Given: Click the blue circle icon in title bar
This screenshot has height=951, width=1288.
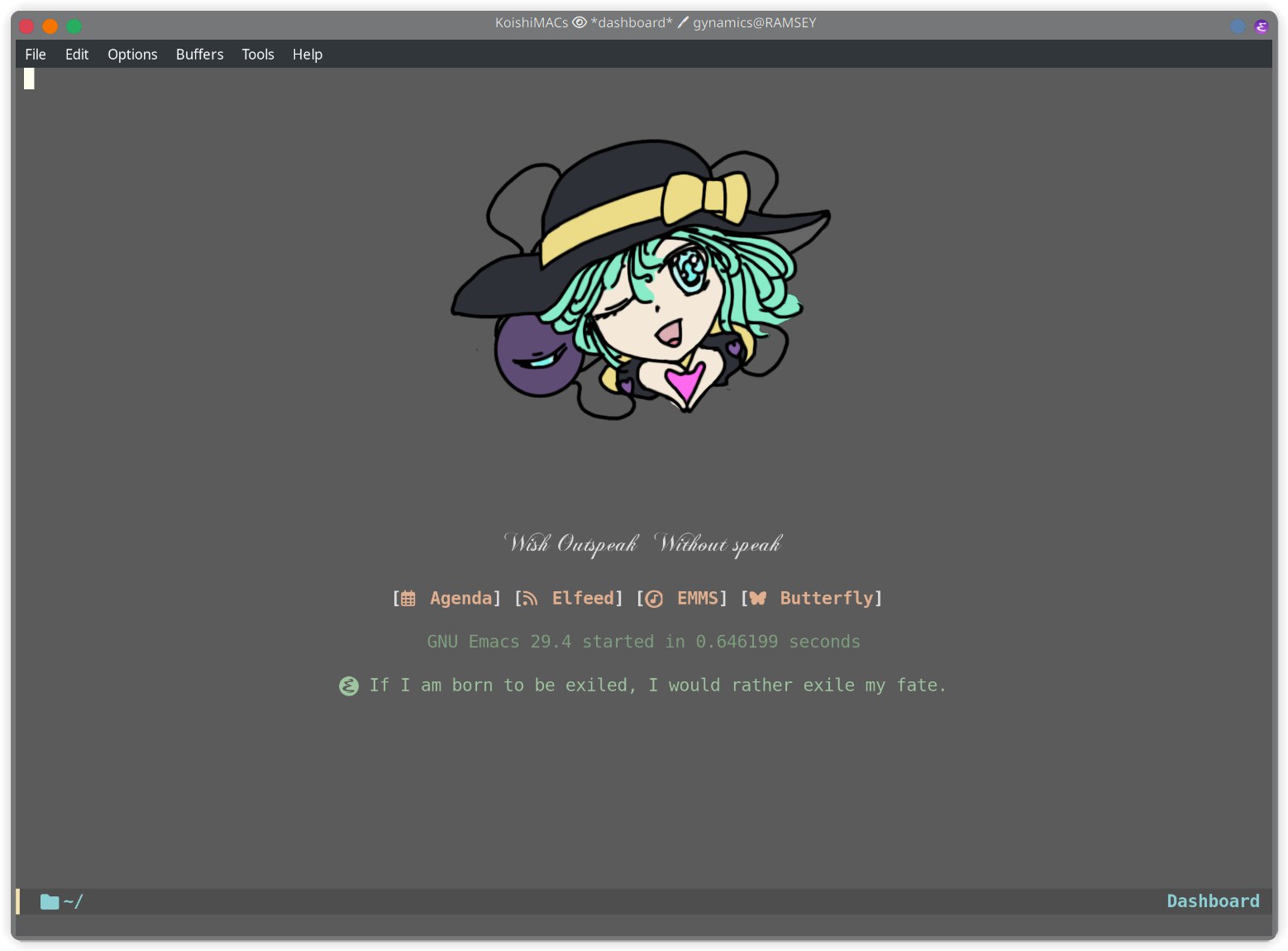Looking at the screenshot, I should (x=1238, y=26).
